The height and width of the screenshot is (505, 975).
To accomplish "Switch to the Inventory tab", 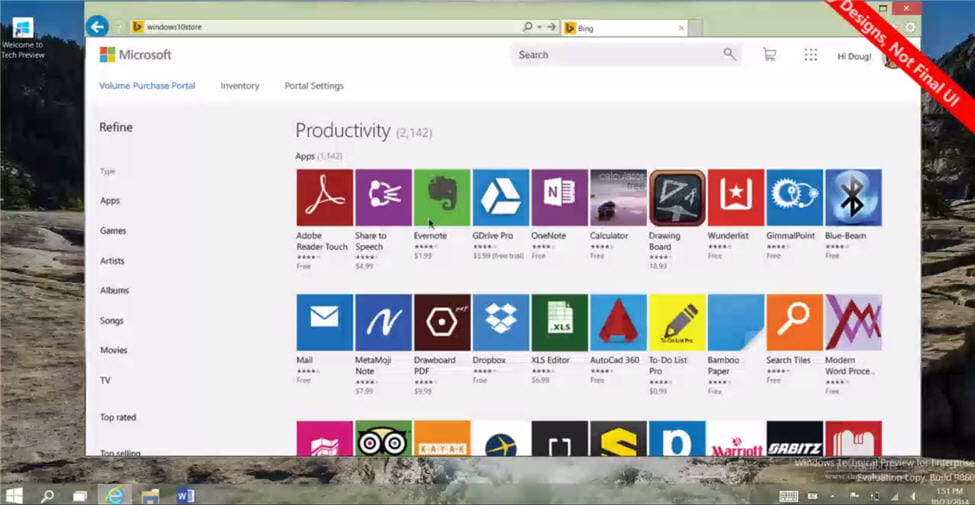I will click(x=239, y=86).
